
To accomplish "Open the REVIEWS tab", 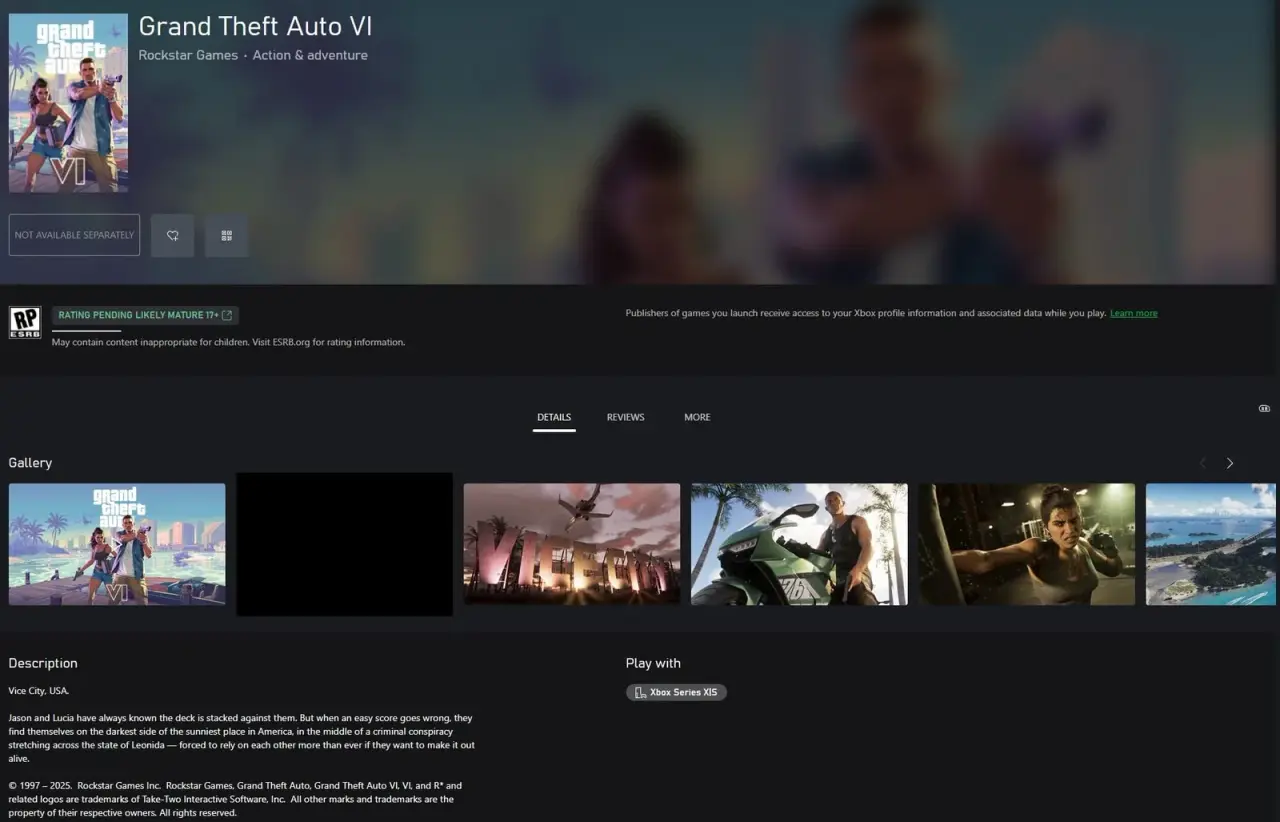I will pos(625,417).
